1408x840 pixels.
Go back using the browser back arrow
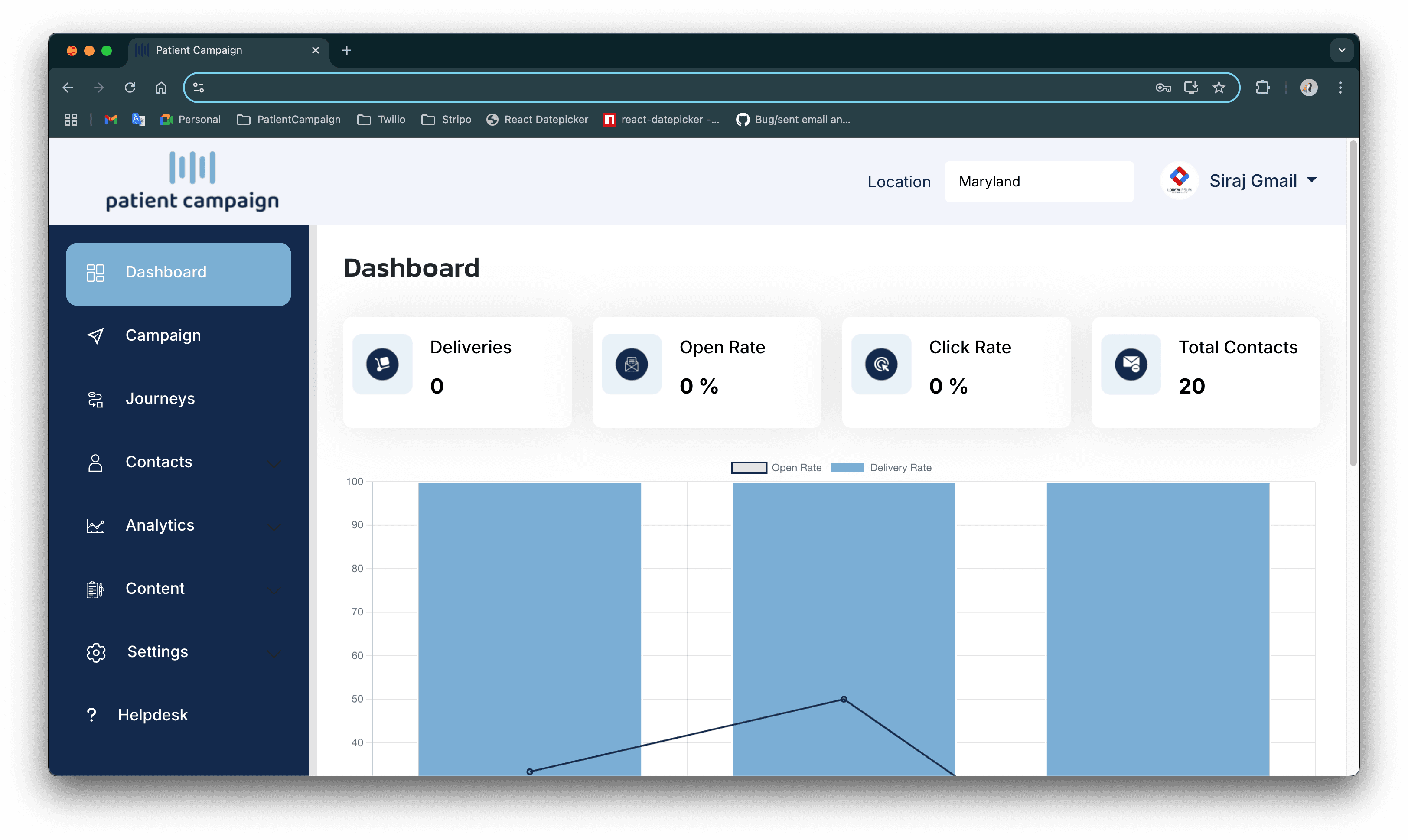(x=68, y=88)
